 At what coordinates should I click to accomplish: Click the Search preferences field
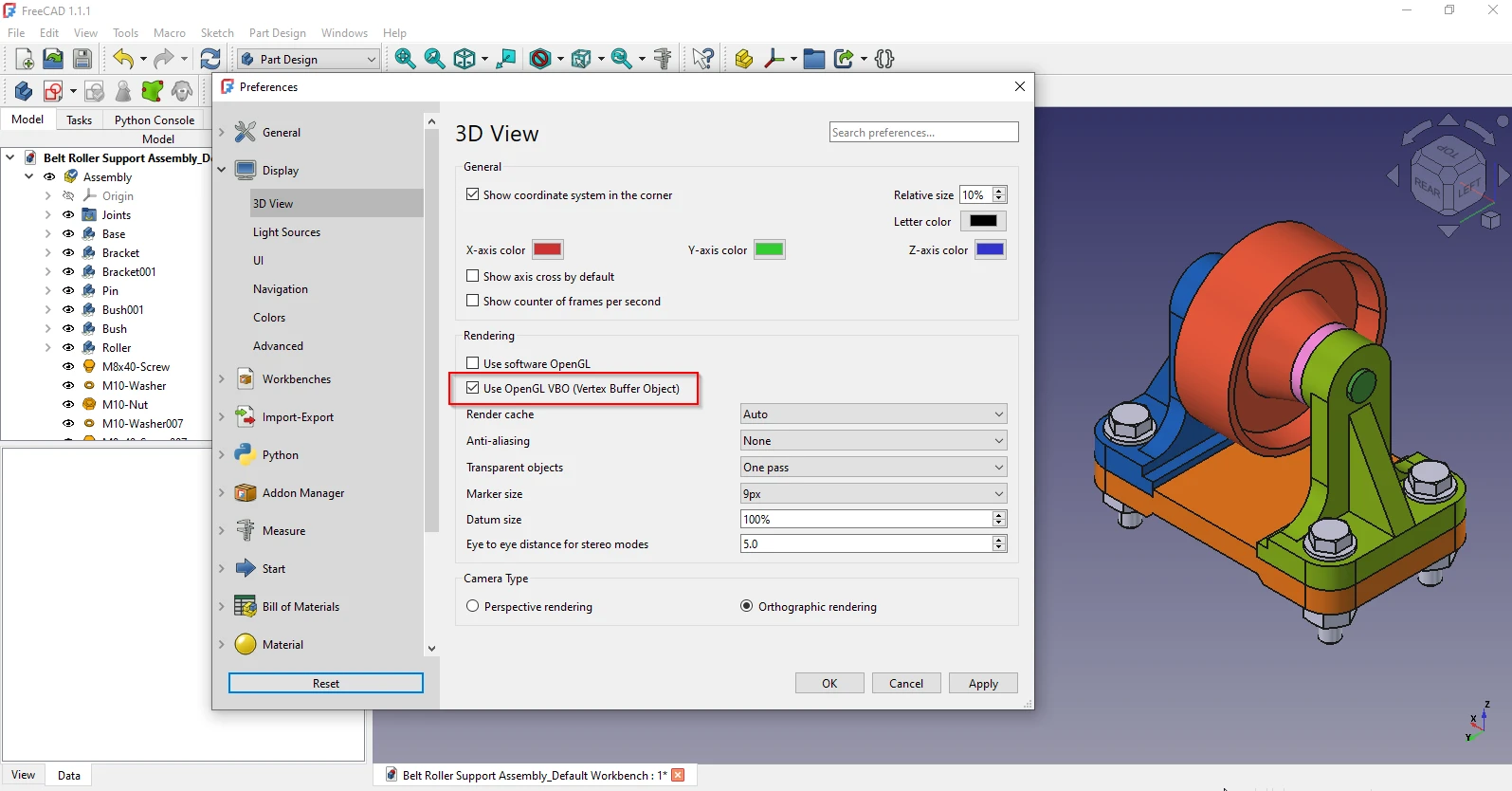(924, 132)
